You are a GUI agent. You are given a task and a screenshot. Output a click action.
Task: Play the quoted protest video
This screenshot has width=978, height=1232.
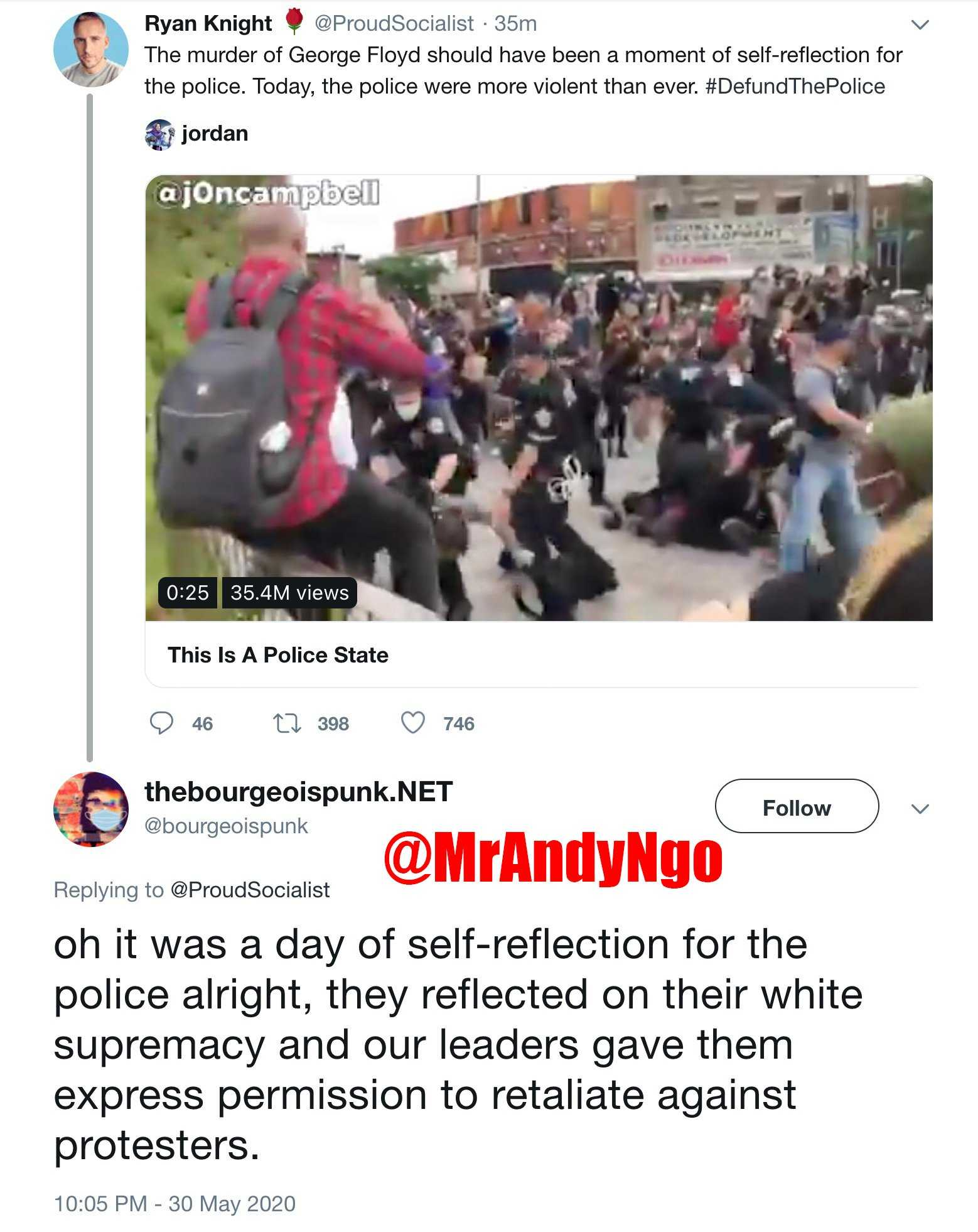[x=539, y=398]
